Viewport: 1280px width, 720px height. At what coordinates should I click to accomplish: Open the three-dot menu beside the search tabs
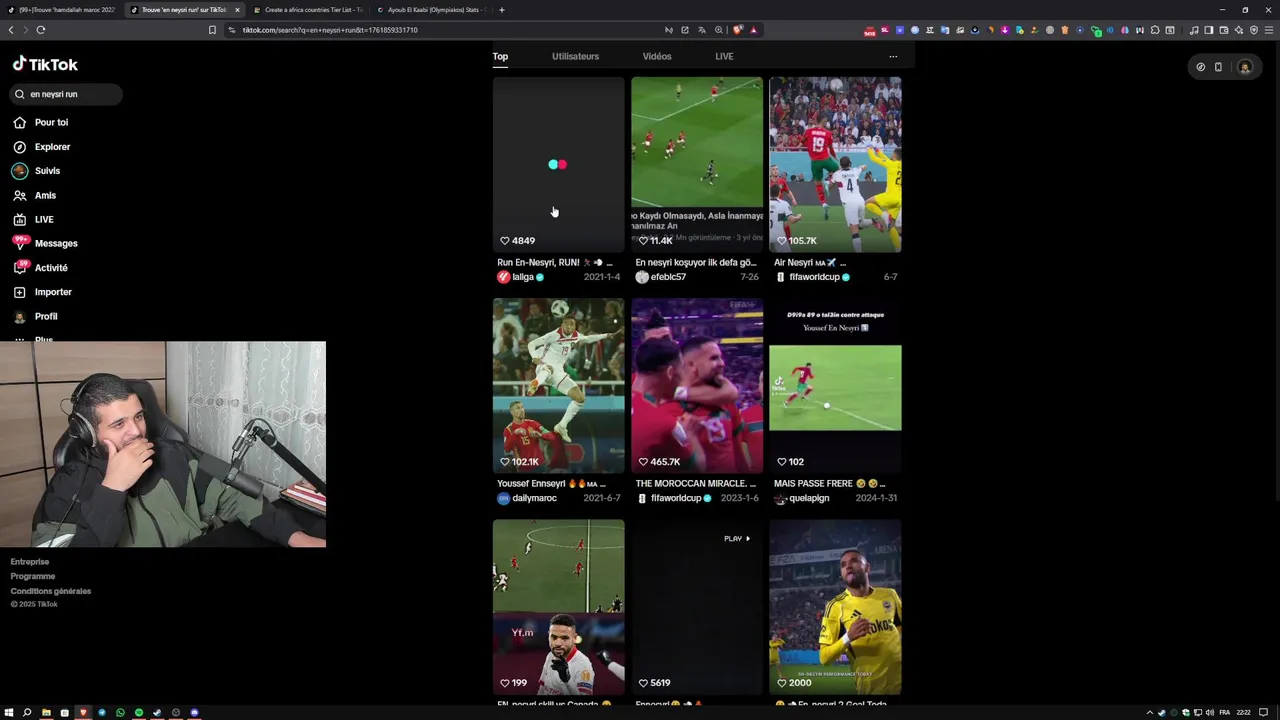tap(893, 56)
